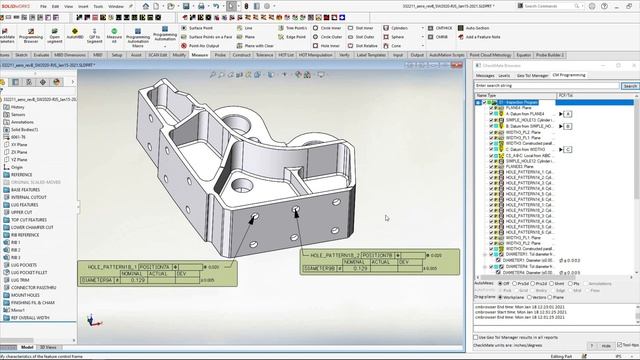Screen dimensions: 640x360
Task: Click the HOLE_PATTERN18_1 callout label
Action: 113,267
